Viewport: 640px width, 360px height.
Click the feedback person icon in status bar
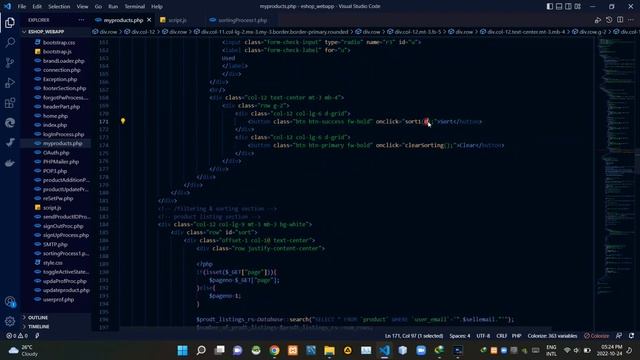coord(619,336)
